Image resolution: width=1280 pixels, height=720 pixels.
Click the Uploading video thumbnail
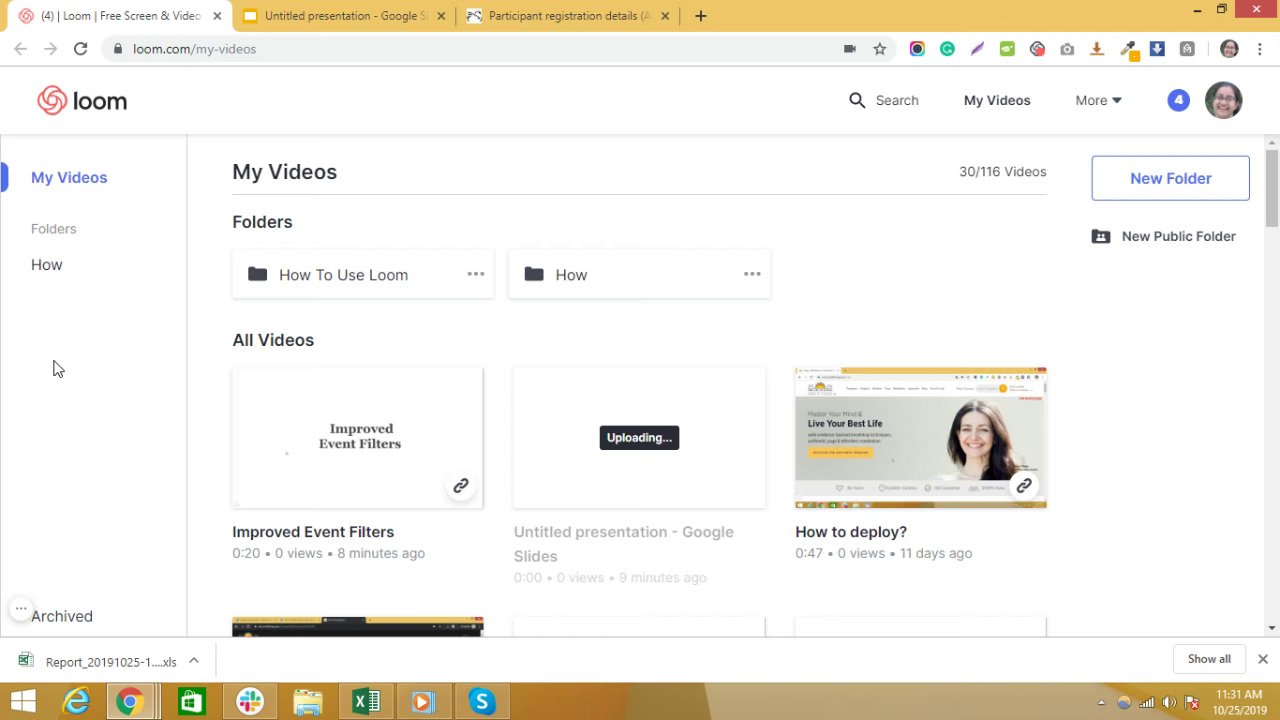[639, 438]
